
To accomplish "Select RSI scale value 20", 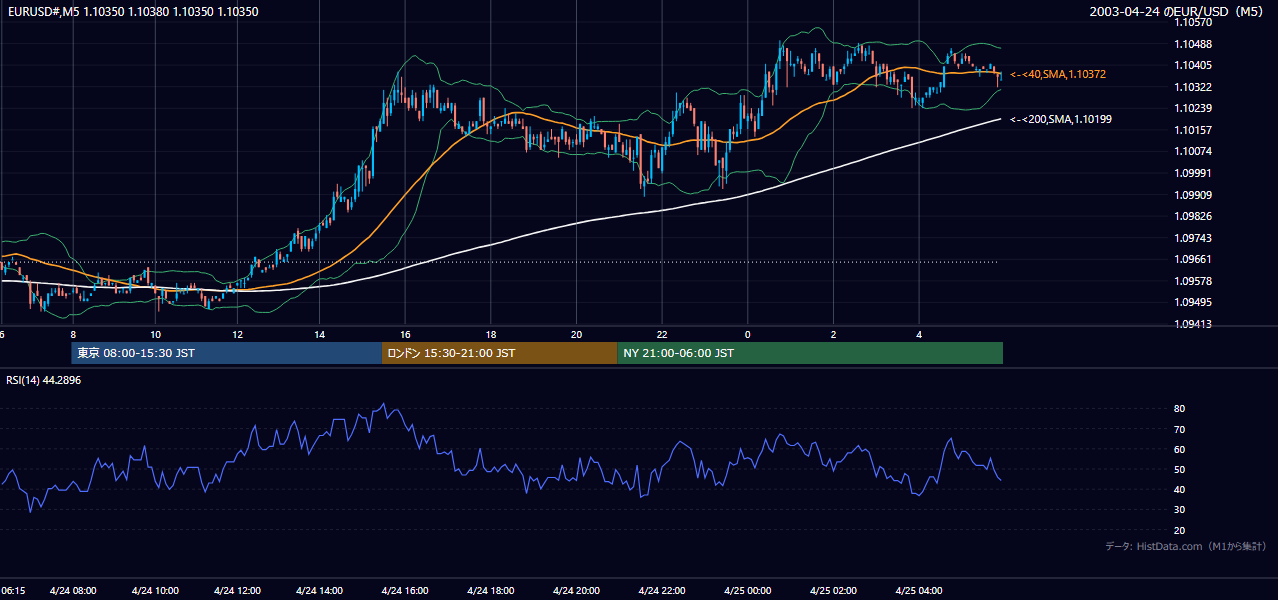I will coord(1180,530).
